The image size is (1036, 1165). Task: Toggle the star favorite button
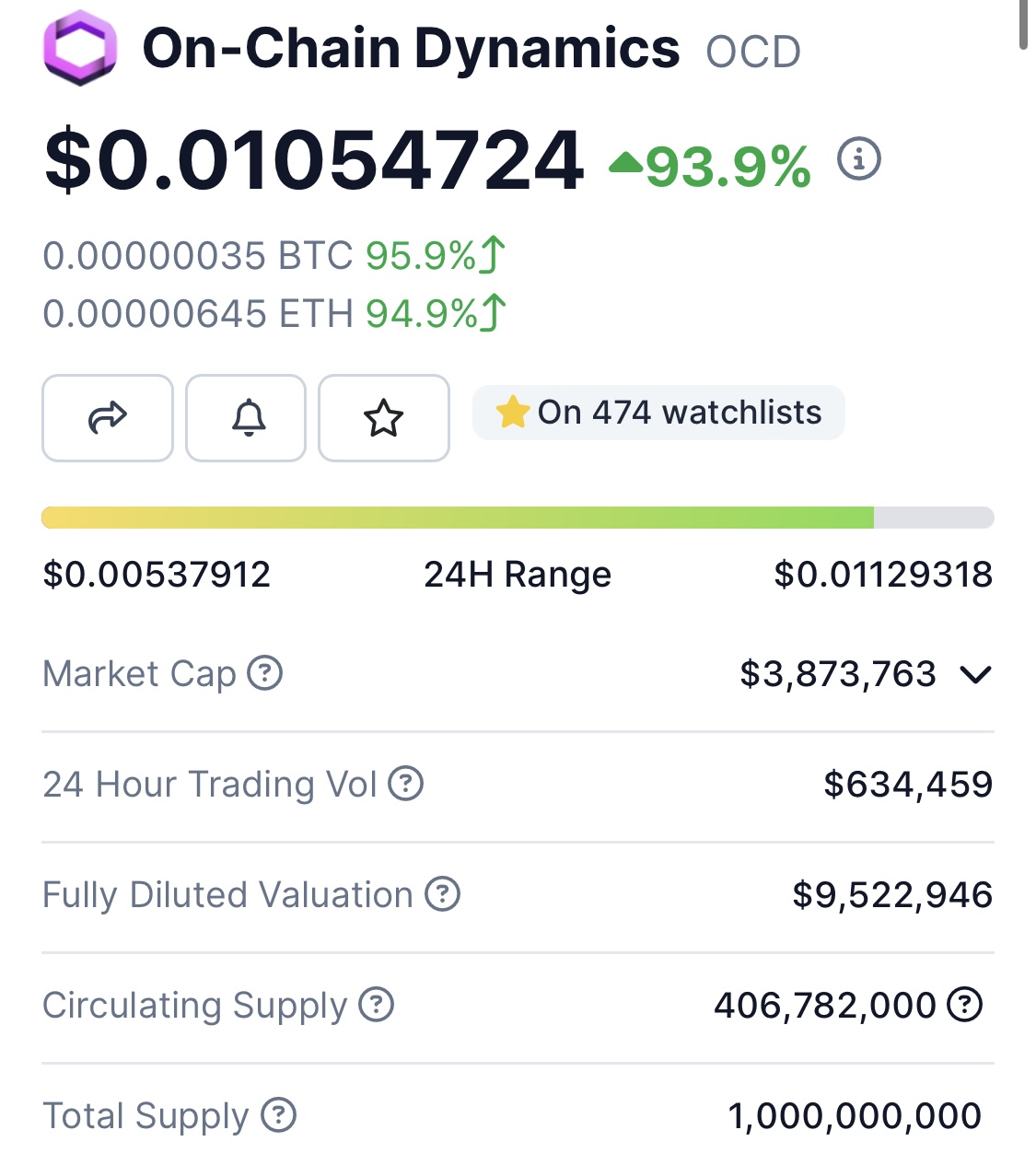click(x=384, y=418)
